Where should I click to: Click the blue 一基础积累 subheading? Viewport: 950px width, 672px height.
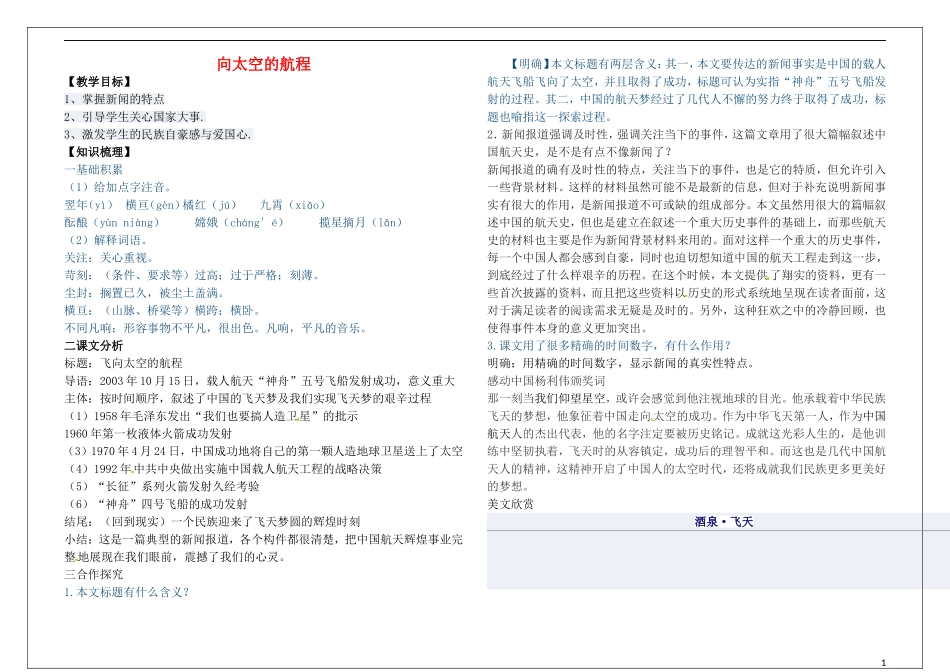(x=94, y=170)
